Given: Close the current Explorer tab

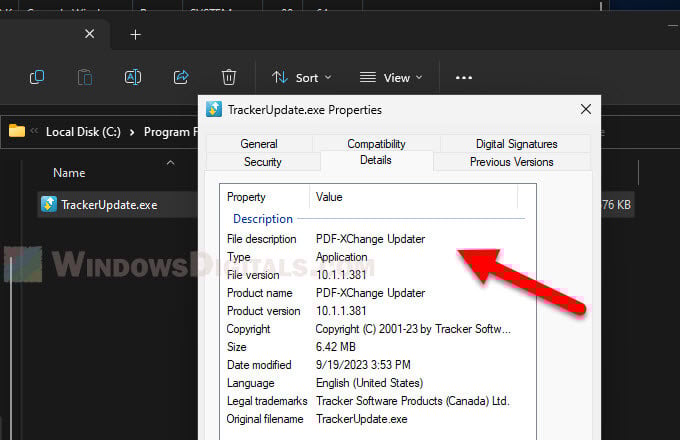Looking at the screenshot, I should pos(89,34).
